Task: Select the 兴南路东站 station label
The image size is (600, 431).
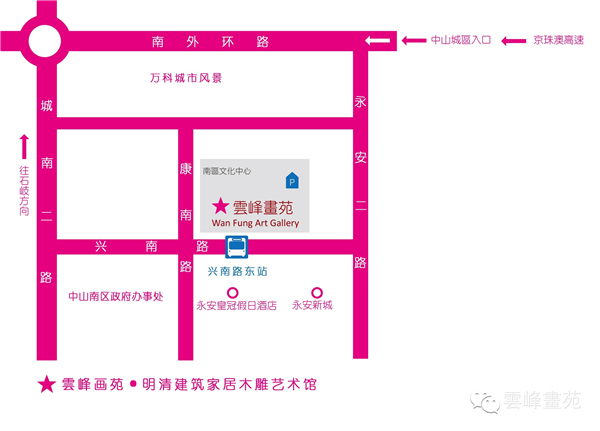Action: (x=237, y=271)
